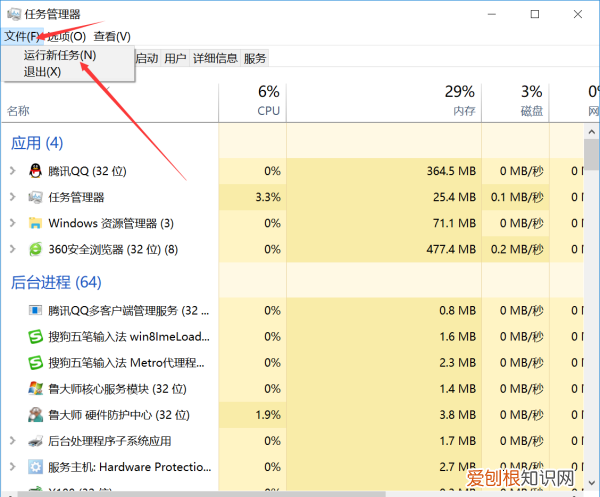Click the 任务管理器 process icon
The width and height of the screenshot is (600, 497).
coord(36,197)
